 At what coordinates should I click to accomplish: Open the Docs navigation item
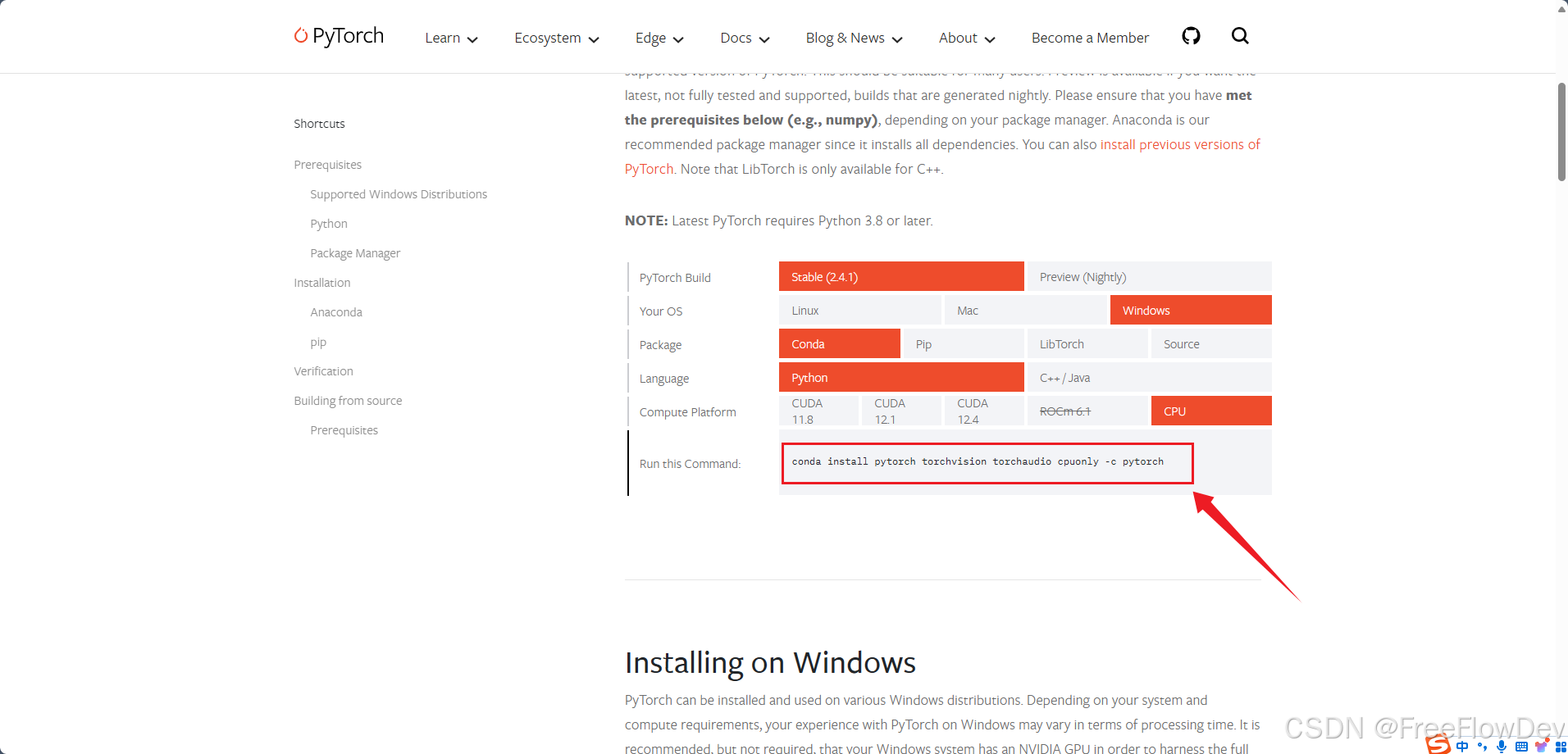tap(736, 38)
